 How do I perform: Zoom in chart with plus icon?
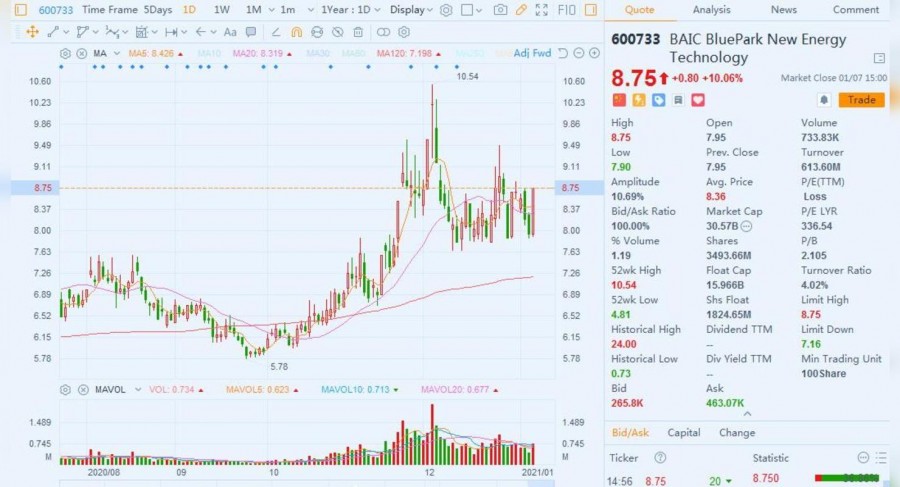click(595, 53)
